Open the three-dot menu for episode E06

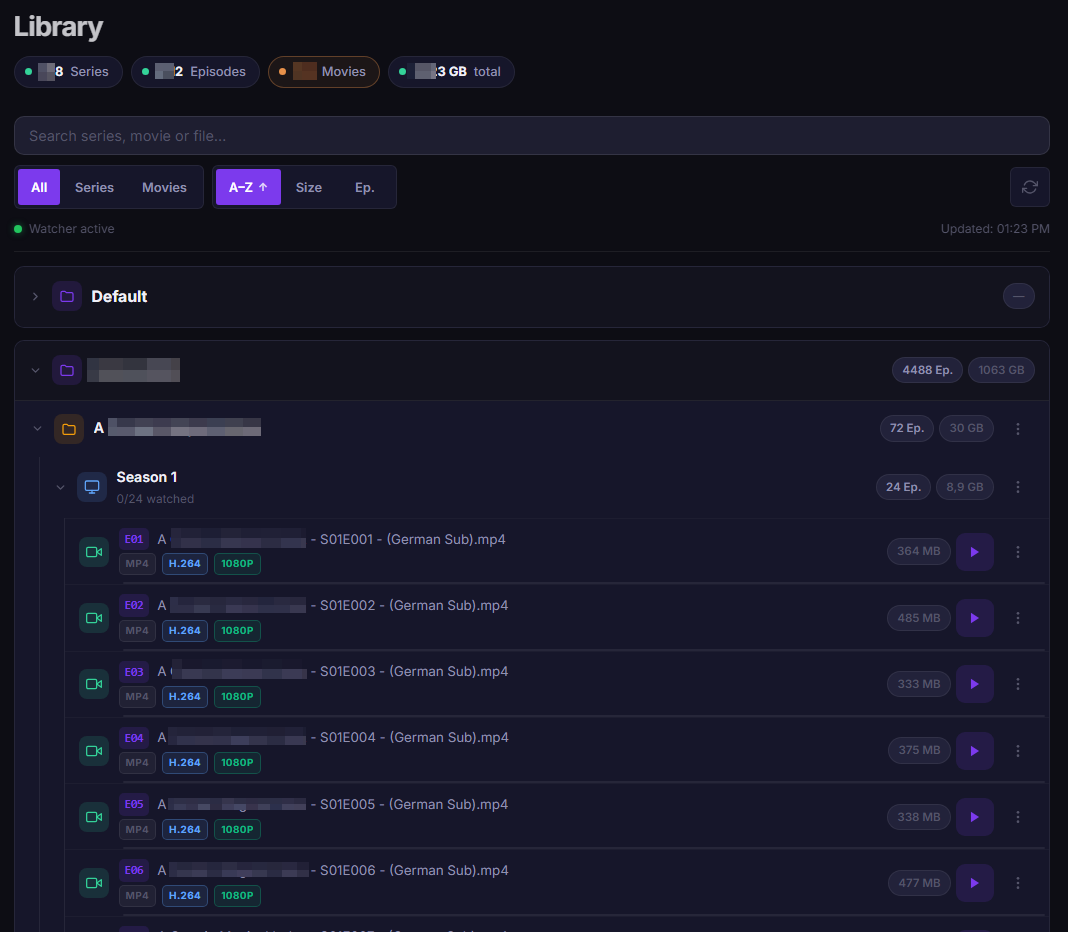point(1018,883)
